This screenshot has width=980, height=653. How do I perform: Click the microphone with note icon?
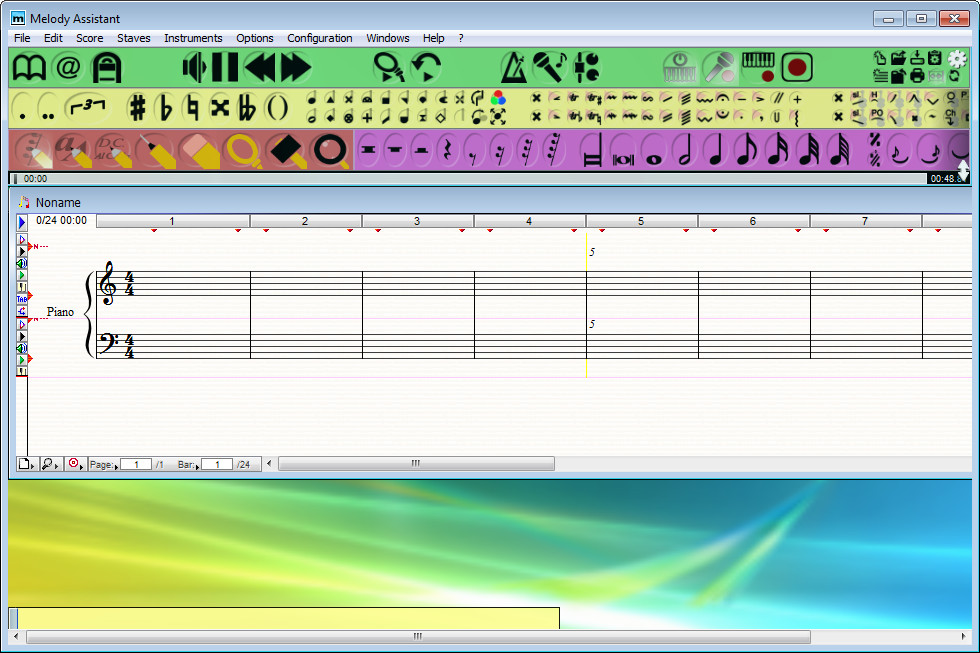(x=549, y=67)
